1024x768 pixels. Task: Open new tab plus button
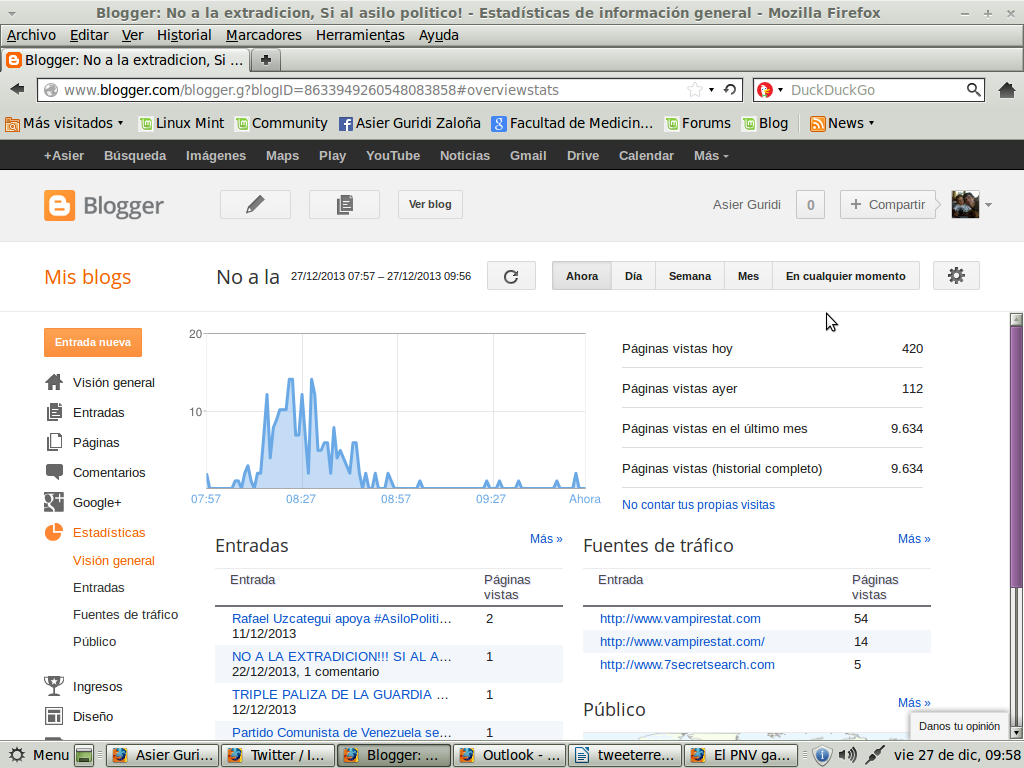(x=266, y=60)
